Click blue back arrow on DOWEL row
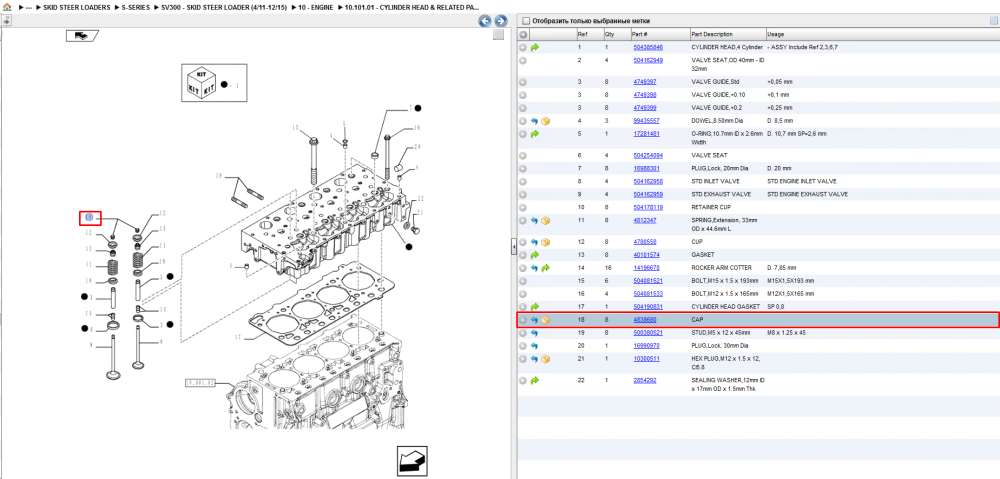 (534, 121)
